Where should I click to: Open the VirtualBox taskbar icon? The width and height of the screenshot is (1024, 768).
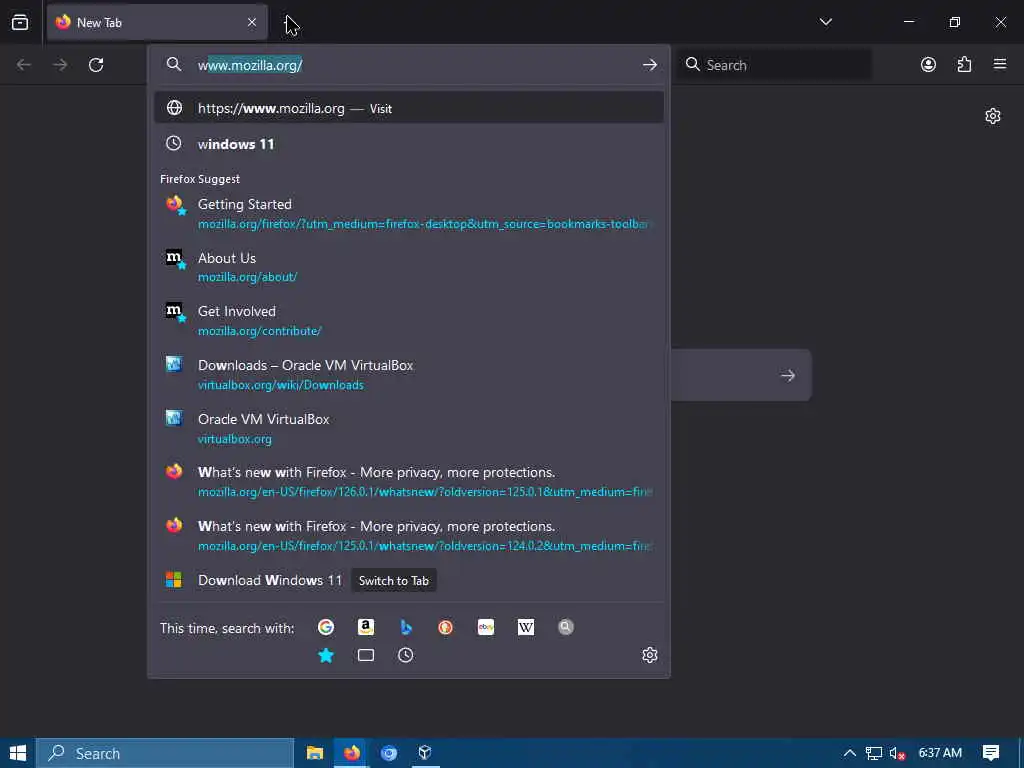point(425,753)
